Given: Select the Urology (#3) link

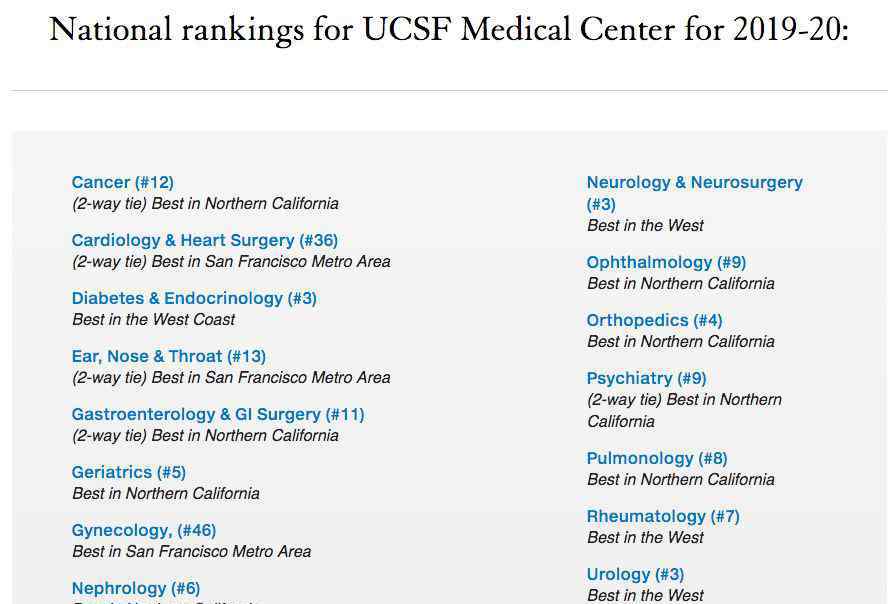Looking at the screenshot, I should coord(635,574).
